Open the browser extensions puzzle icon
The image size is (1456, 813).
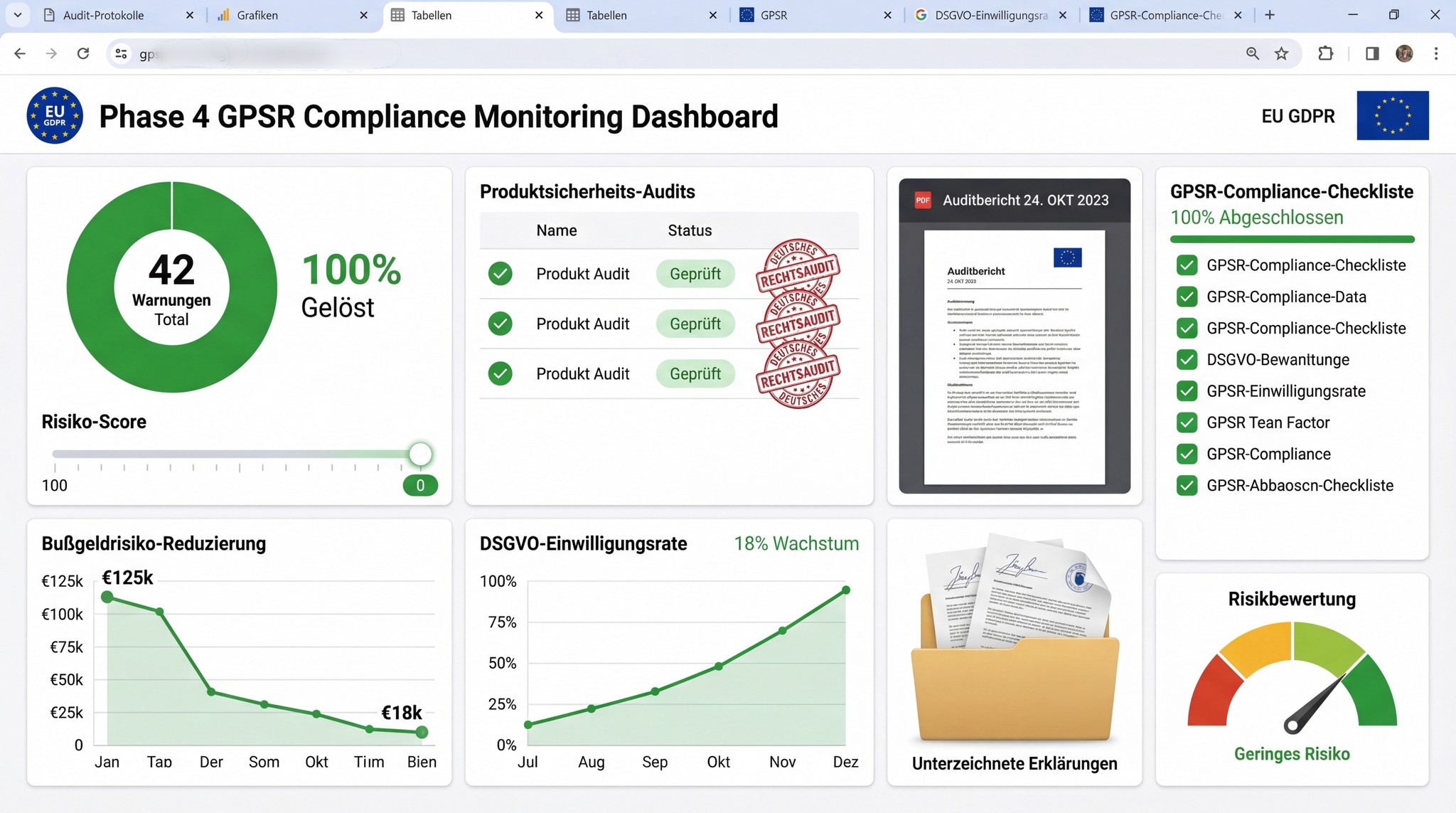coord(1325,53)
